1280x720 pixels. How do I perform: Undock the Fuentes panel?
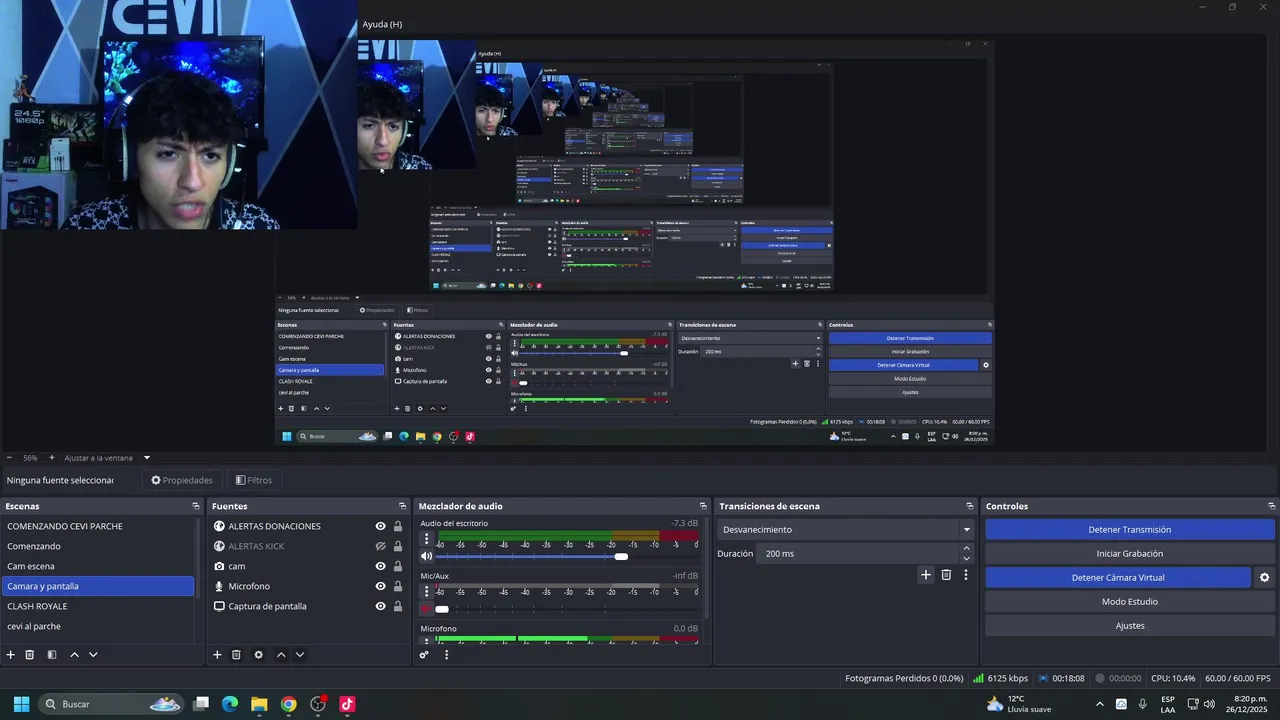402,506
